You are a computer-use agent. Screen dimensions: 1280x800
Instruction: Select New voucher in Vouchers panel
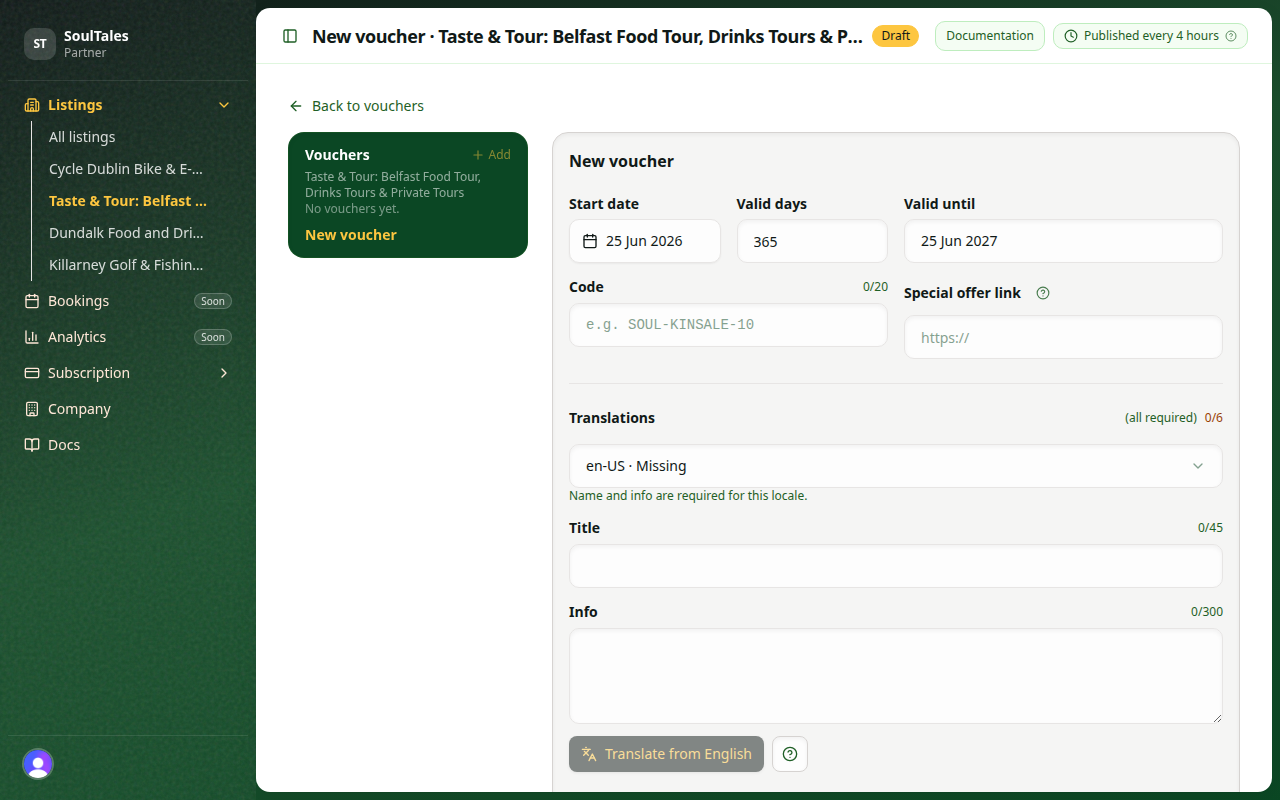point(351,235)
